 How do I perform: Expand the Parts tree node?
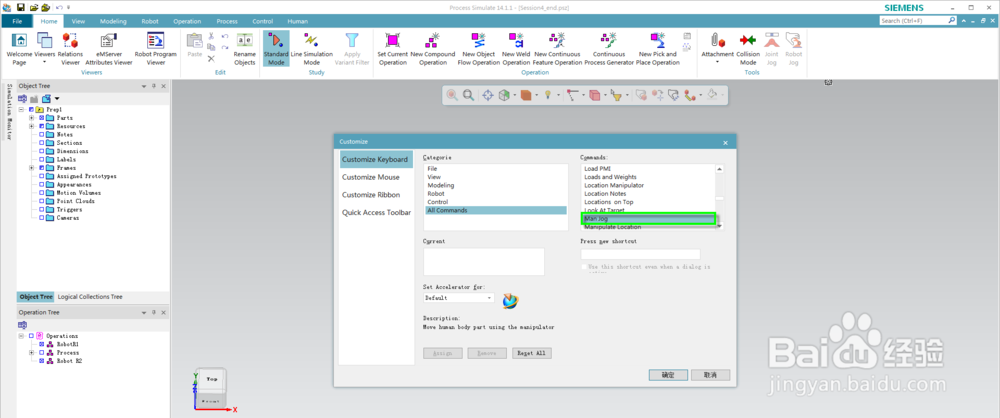(x=31, y=118)
